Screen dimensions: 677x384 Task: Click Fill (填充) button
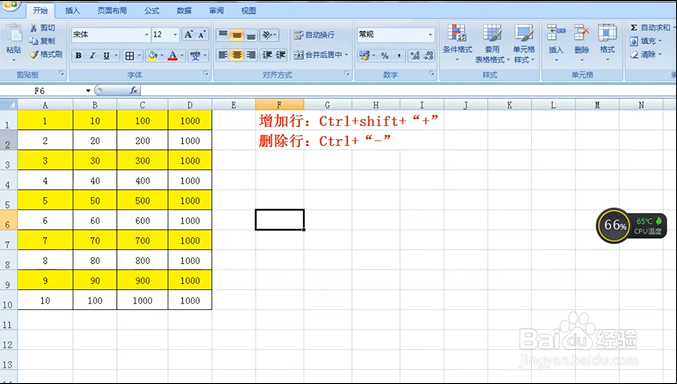pyautogui.click(x=645, y=41)
